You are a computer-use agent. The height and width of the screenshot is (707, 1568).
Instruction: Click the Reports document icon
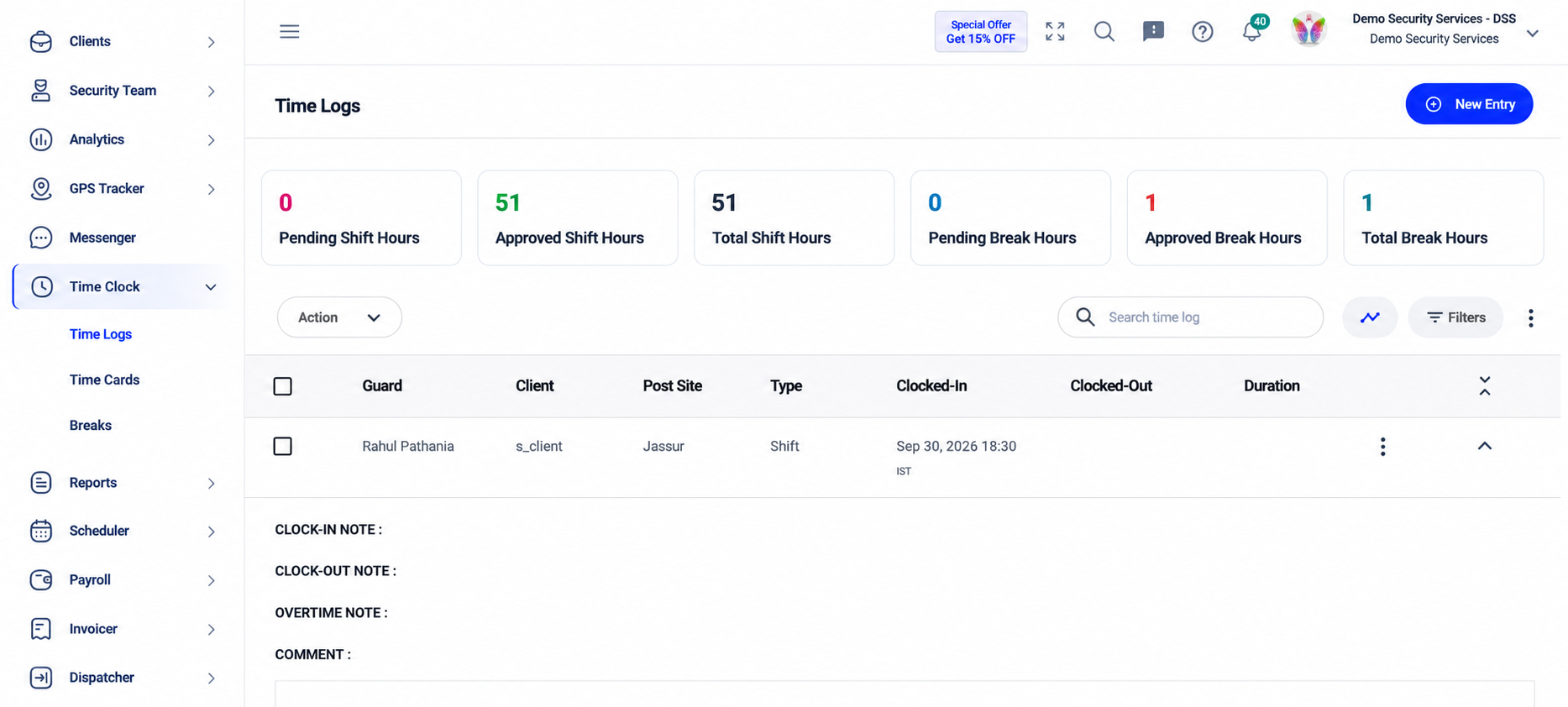[x=40, y=483]
